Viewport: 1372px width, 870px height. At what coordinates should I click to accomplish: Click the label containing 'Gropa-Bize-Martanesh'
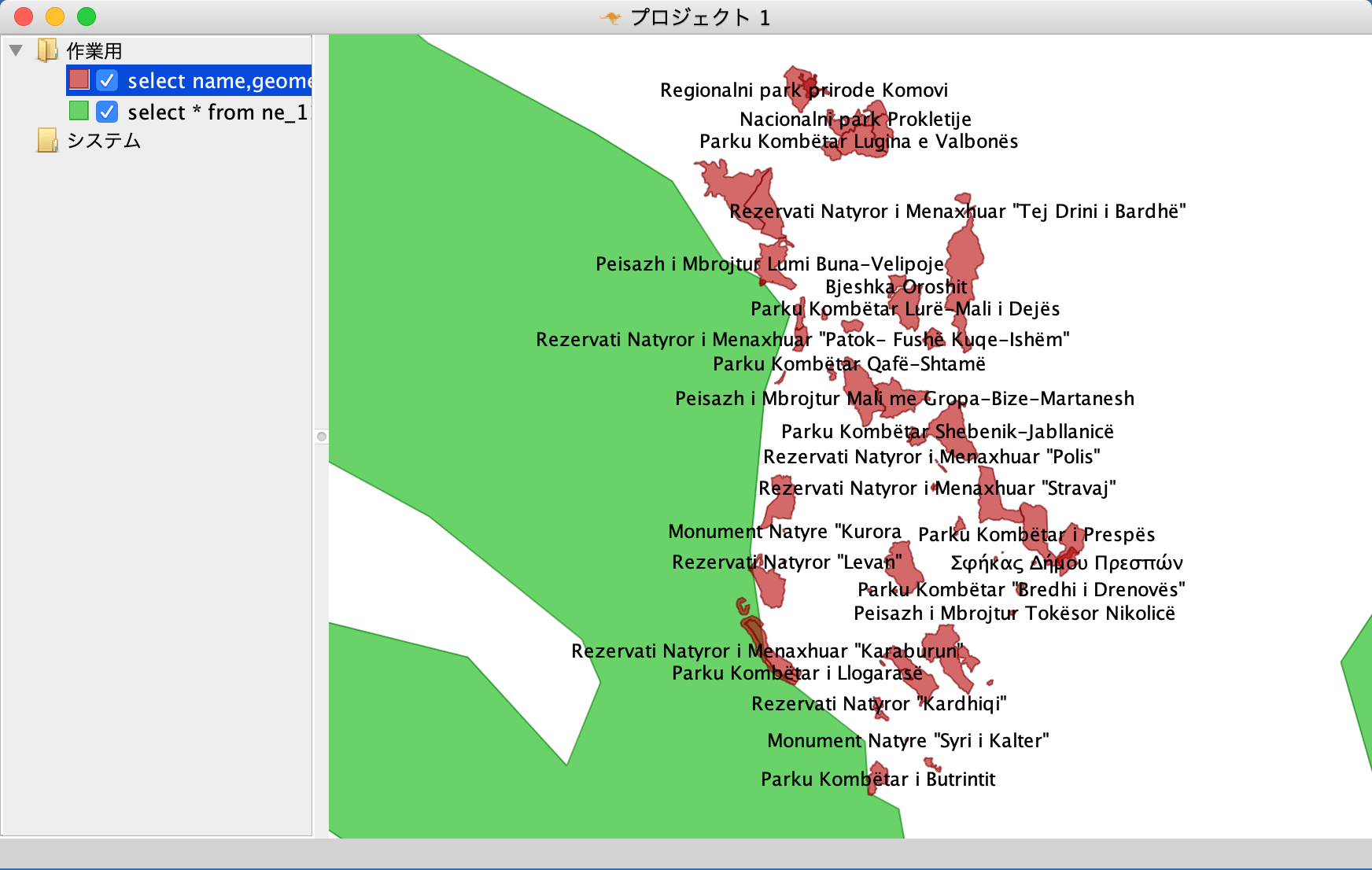[x=905, y=399]
